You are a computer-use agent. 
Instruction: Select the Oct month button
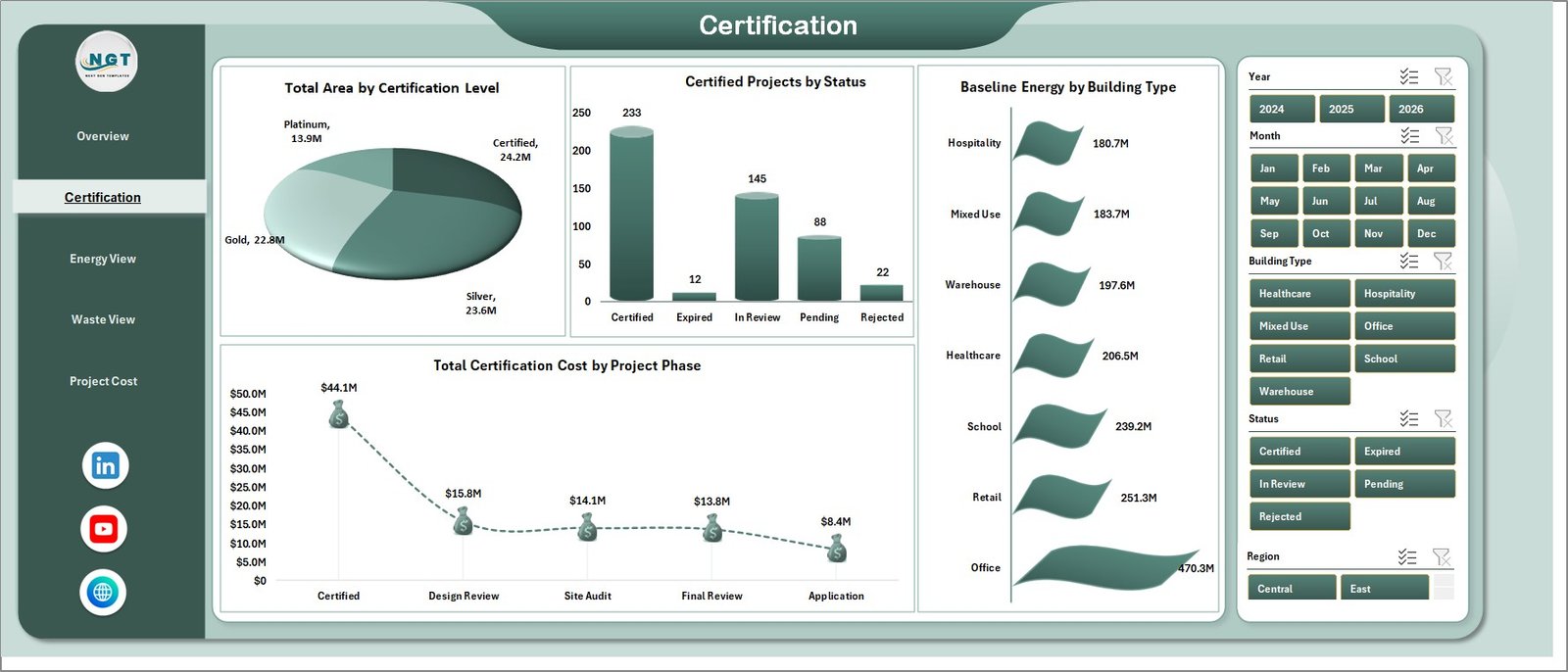[1326, 233]
